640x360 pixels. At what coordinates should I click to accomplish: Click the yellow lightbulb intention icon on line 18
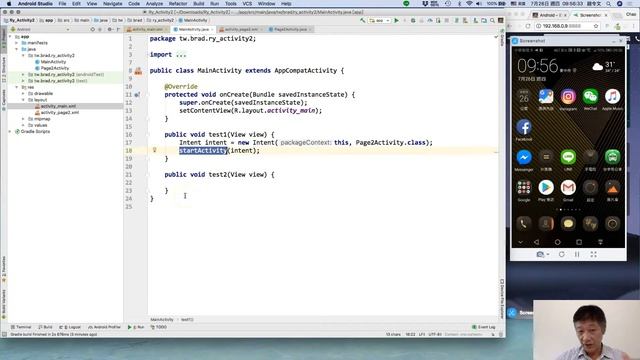click(x=155, y=150)
